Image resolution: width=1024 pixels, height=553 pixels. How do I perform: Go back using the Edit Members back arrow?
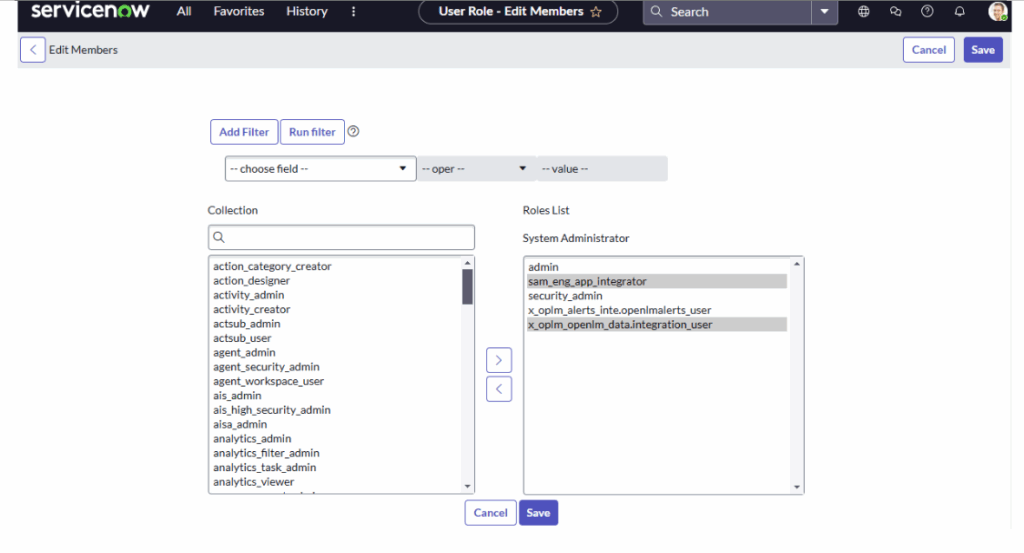point(33,50)
